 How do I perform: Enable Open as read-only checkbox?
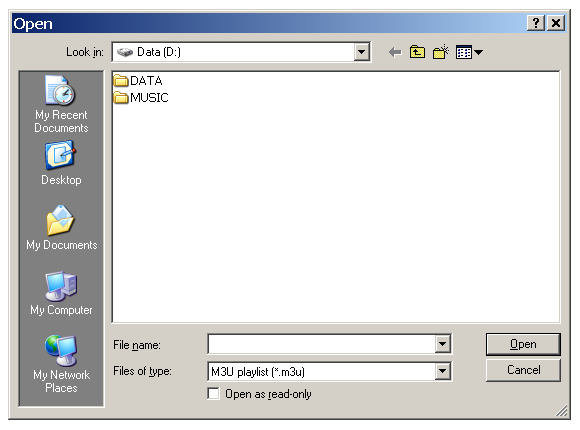point(213,393)
